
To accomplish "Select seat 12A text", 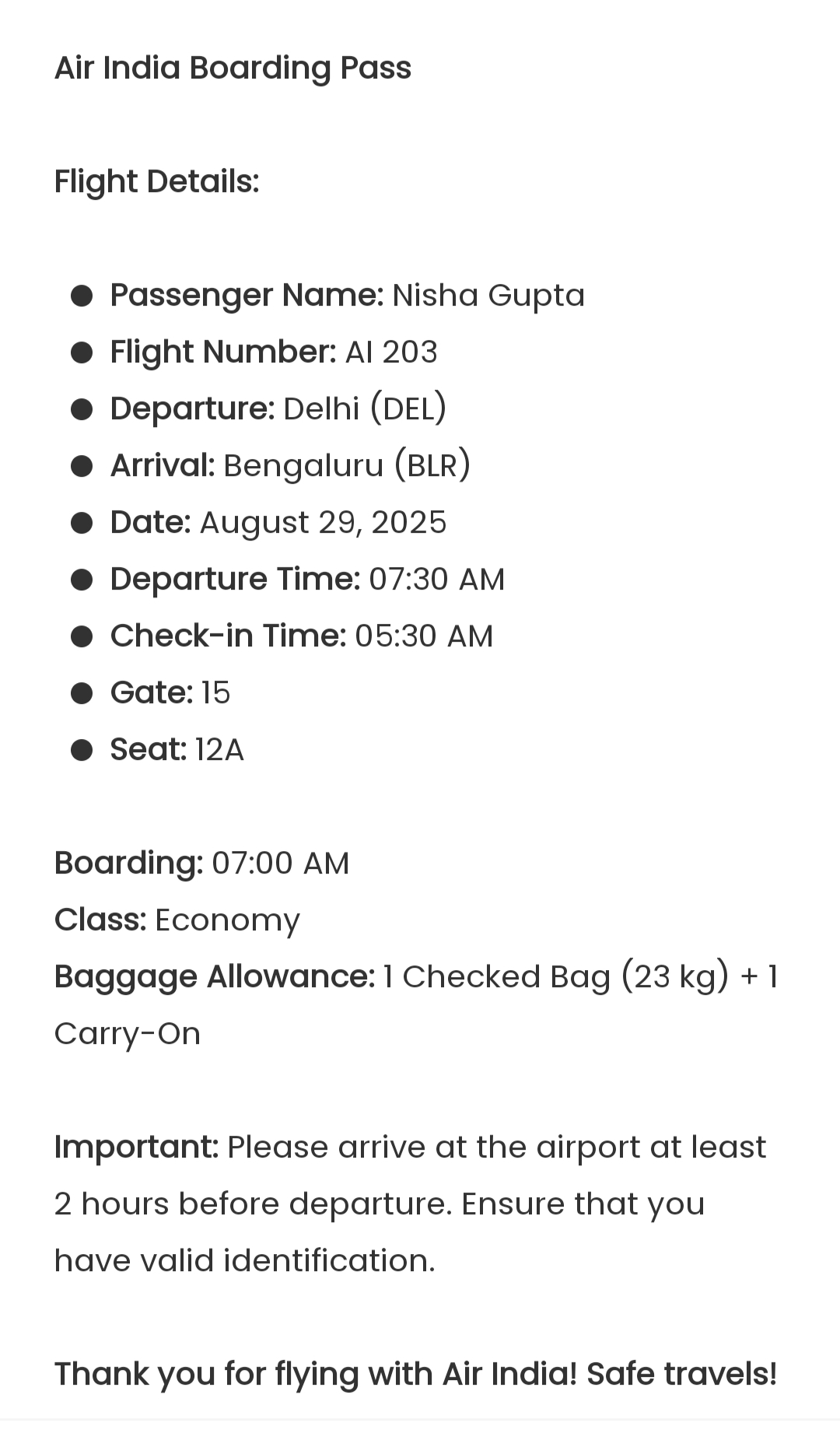I will [219, 750].
